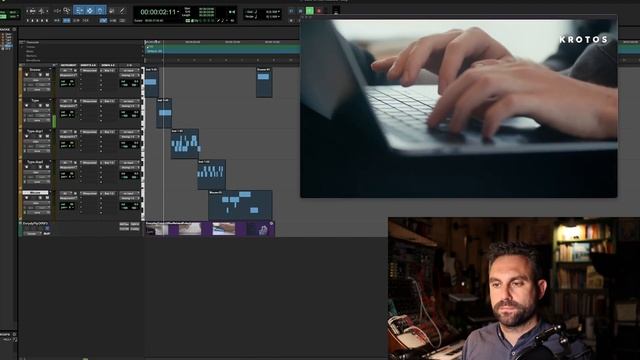This screenshot has height=360, width=640.
Task: Open the Type track output selector
Action: 129,106
